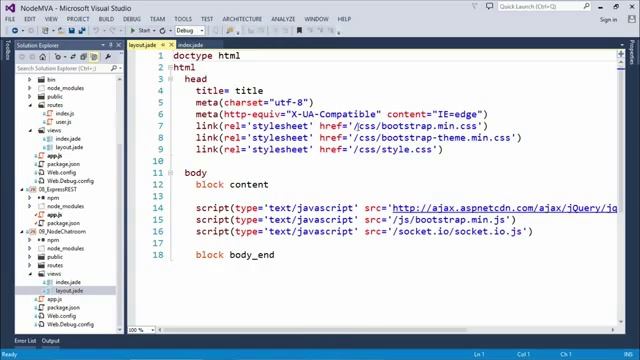This screenshot has height=360, width=640.
Task: Click the Sync with Active Document icon
Action: [73, 57]
